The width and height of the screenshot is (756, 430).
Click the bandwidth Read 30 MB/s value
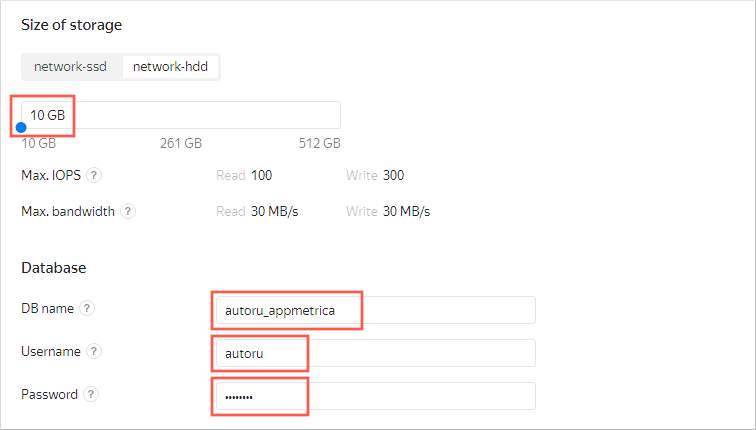tap(275, 212)
